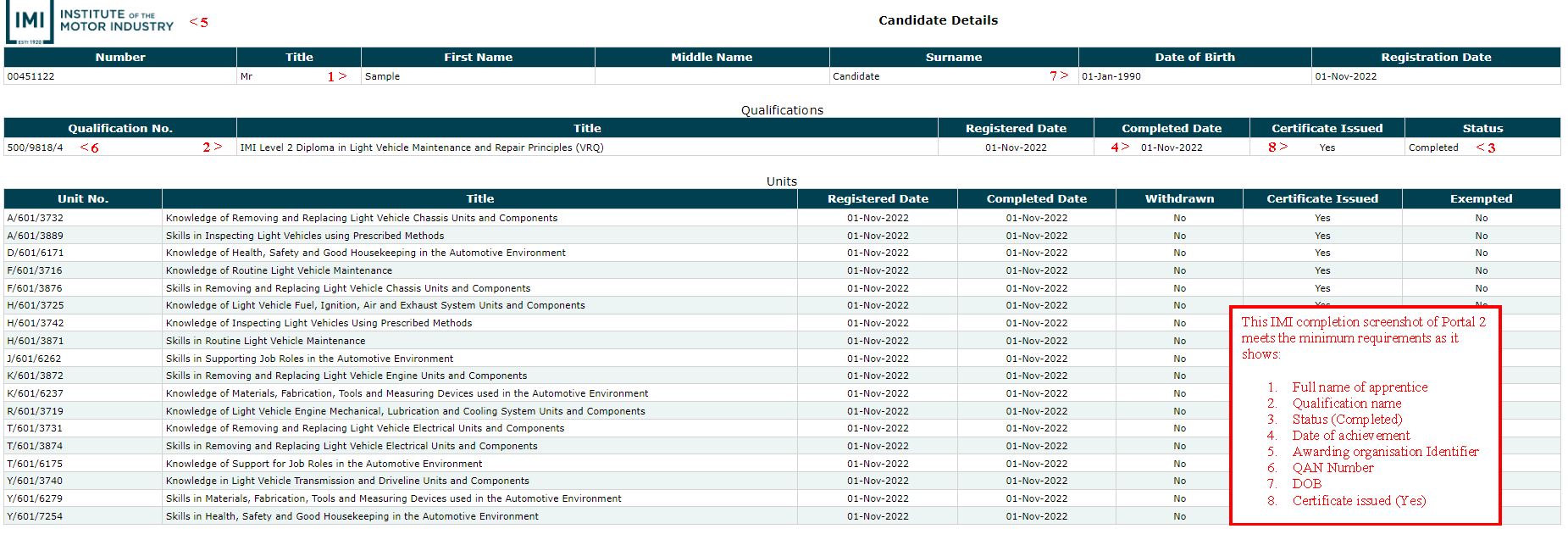1568x551 pixels.
Task: Click the red marker 4 beside qualification Completed Date
Action: click(1120, 147)
